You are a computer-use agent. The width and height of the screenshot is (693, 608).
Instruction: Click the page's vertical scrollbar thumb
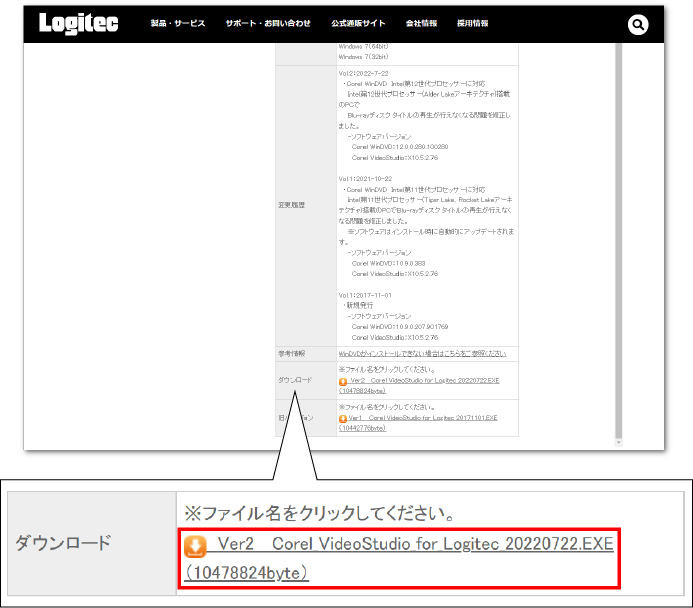click(x=618, y=241)
